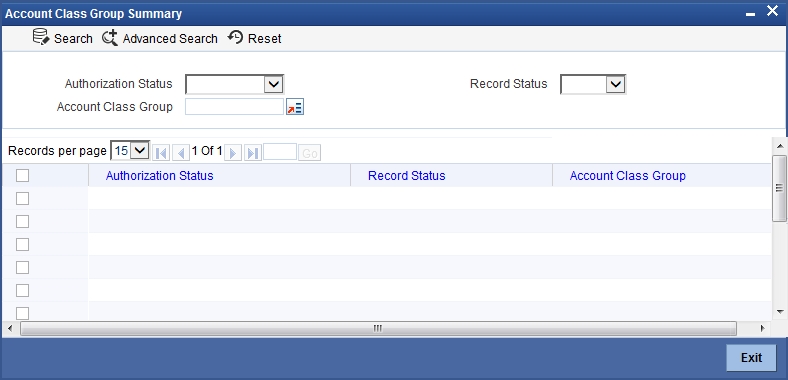Click the Go button
Image resolution: width=788 pixels, height=380 pixels.
tap(310, 153)
